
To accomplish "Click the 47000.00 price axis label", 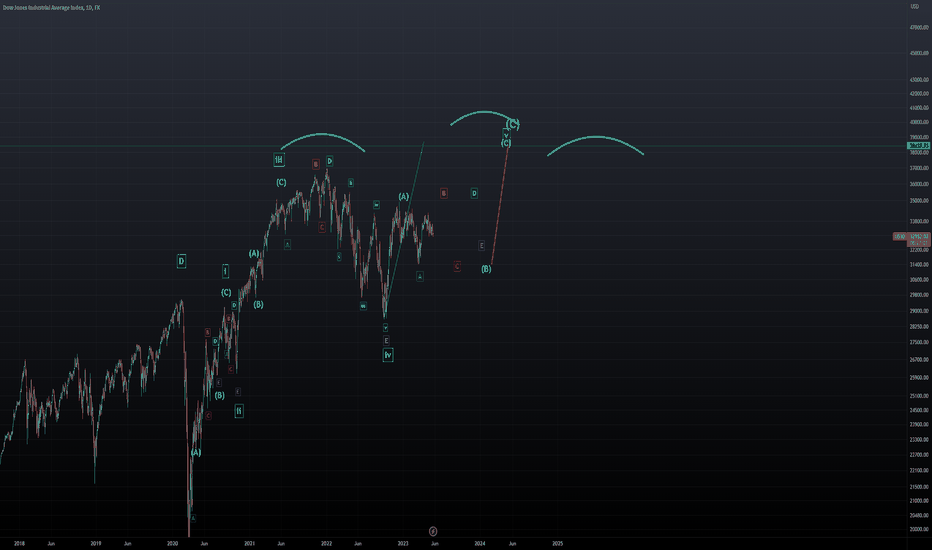I will 919,27.
